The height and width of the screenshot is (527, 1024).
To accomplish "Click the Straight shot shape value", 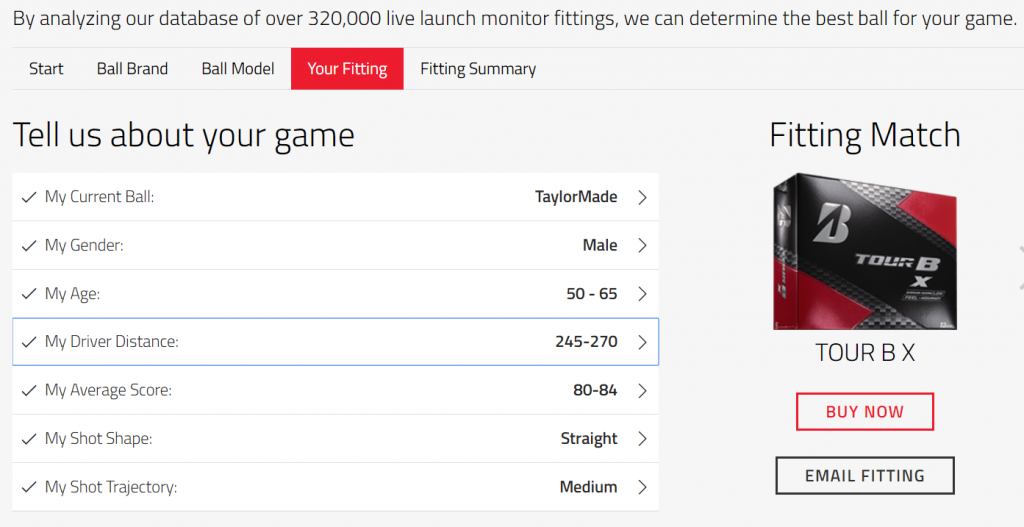I will point(589,438).
